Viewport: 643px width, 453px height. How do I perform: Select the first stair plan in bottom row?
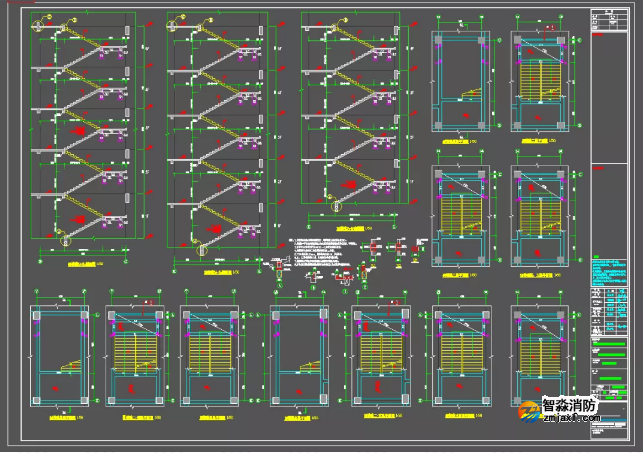click(59, 357)
